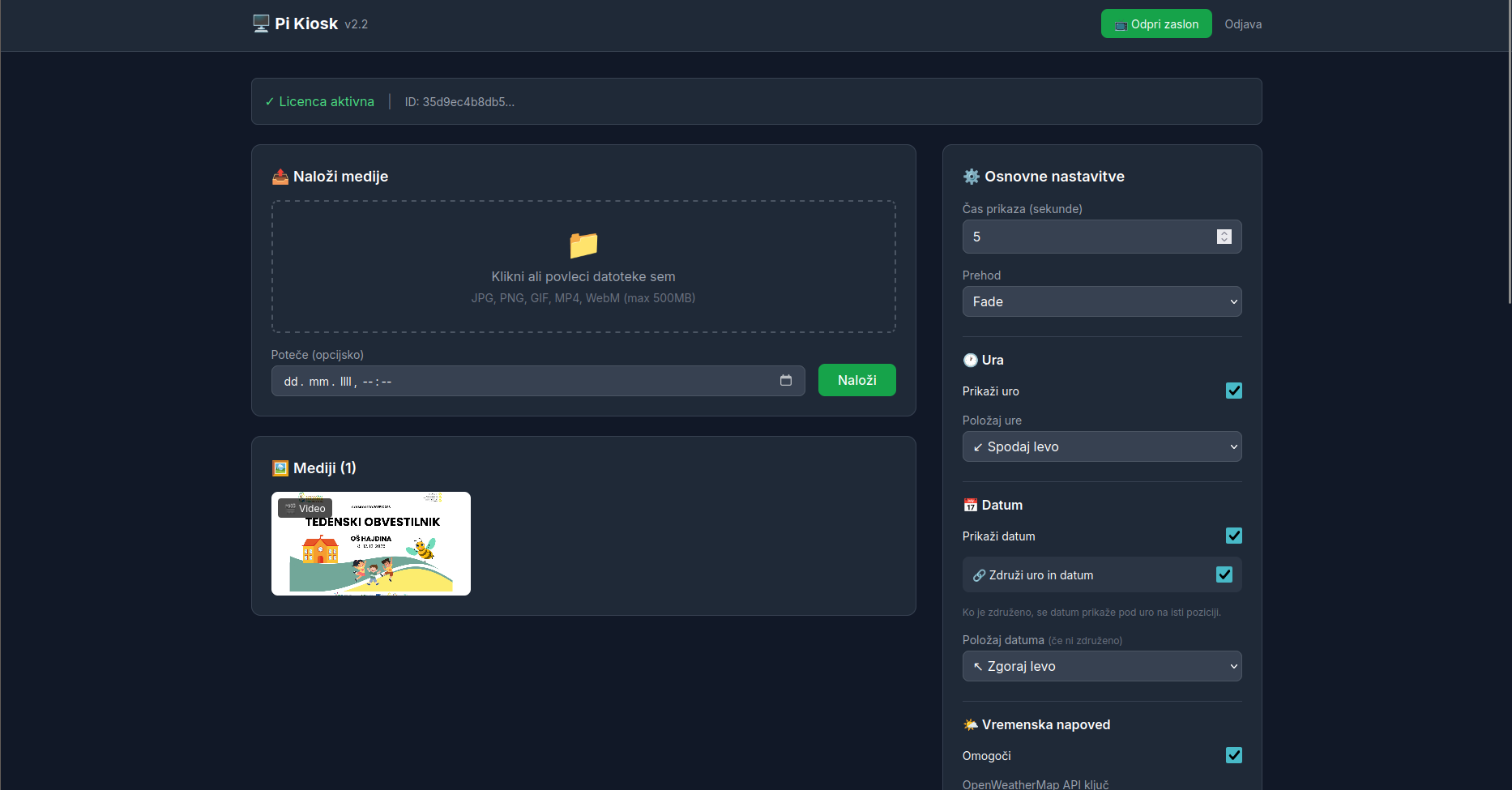Click the gear icon beside Osnovne nastavitve
The width and height of the screenshot is (1512, 790).
(x=971, y=177)
